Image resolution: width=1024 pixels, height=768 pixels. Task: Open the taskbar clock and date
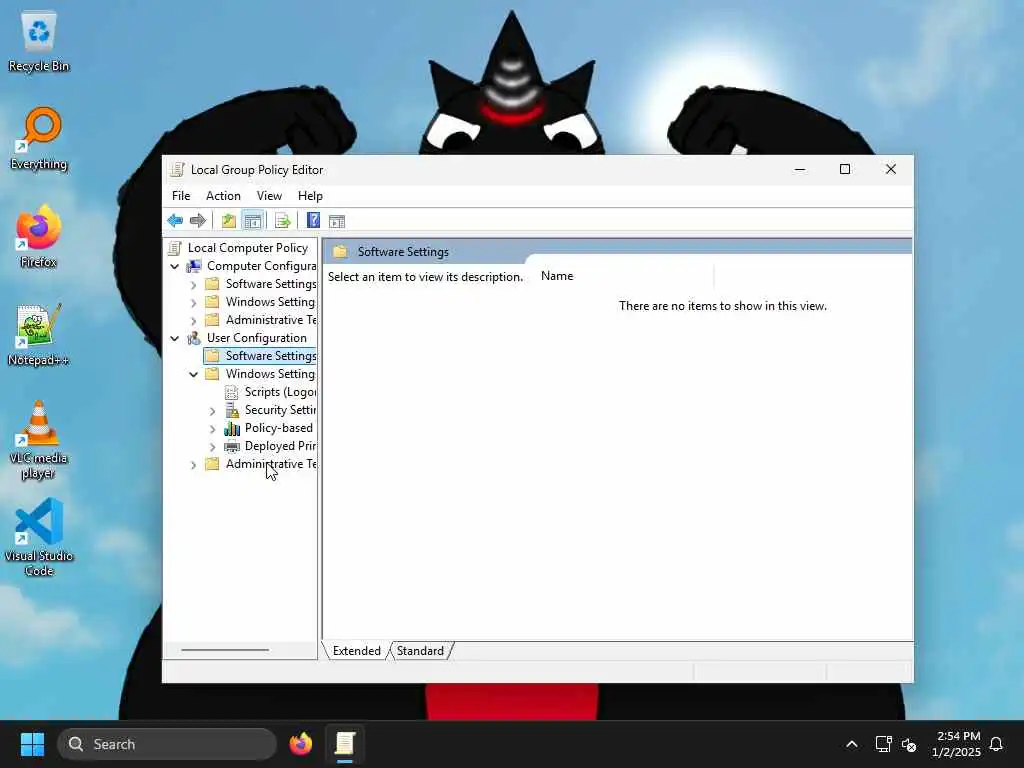pyautogui.click(x=957, y=744)
